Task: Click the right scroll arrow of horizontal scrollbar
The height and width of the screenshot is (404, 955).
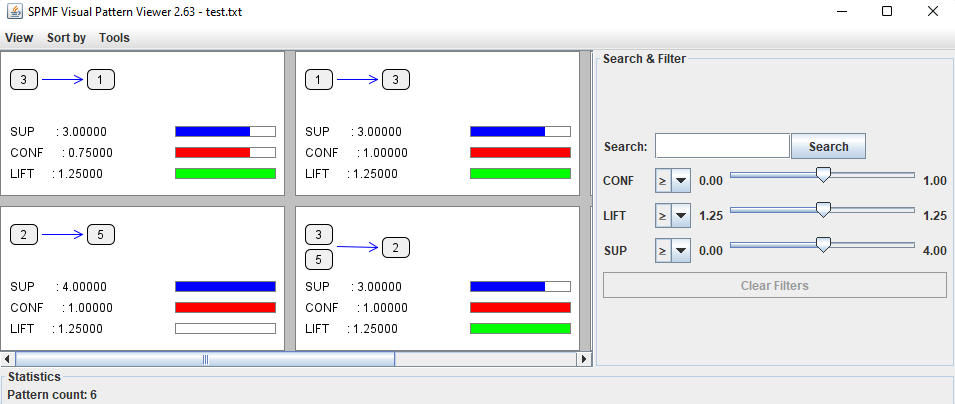Action: coord(586,359)
